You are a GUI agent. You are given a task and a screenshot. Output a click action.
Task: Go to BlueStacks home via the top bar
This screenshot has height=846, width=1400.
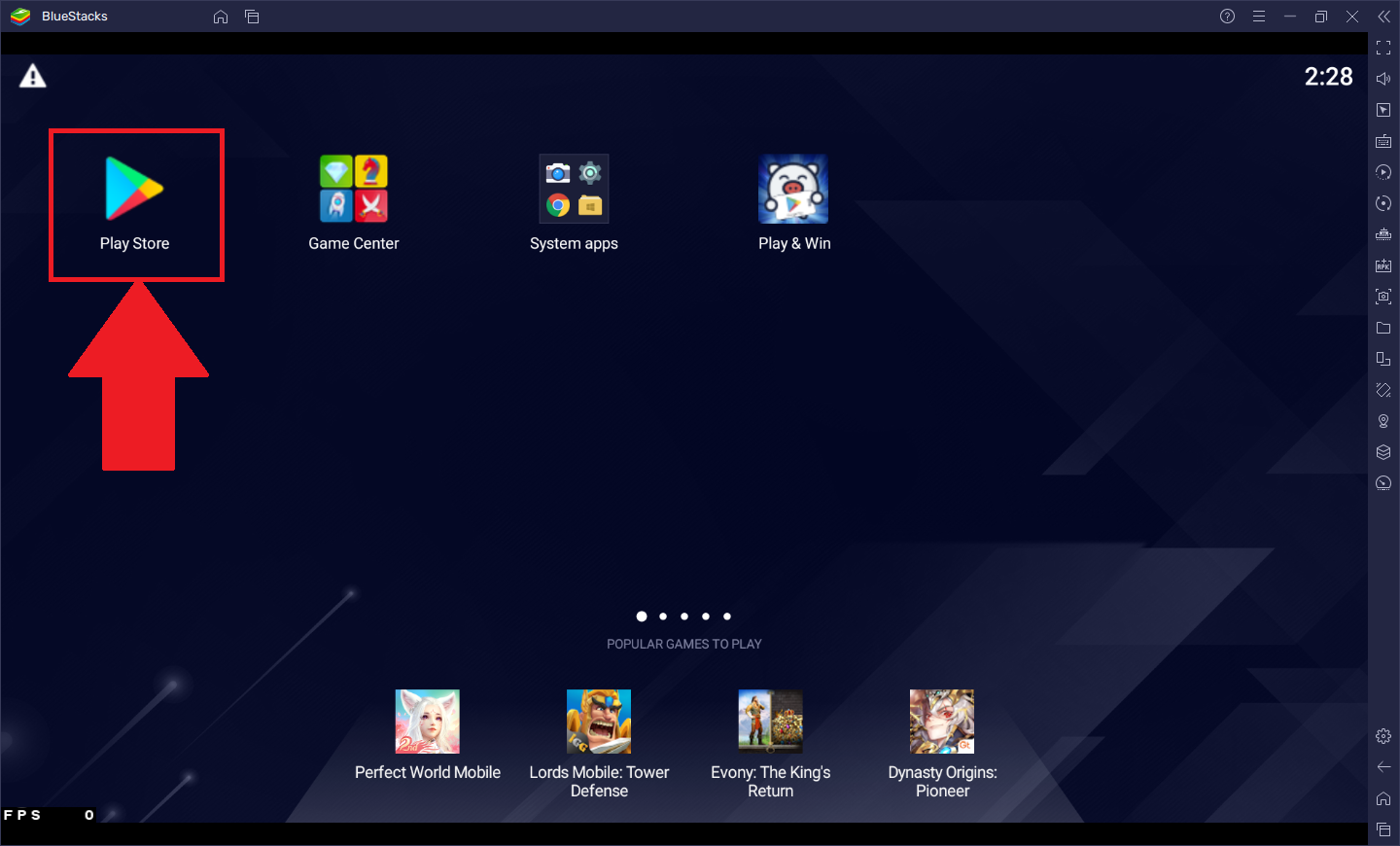[220, 16]
